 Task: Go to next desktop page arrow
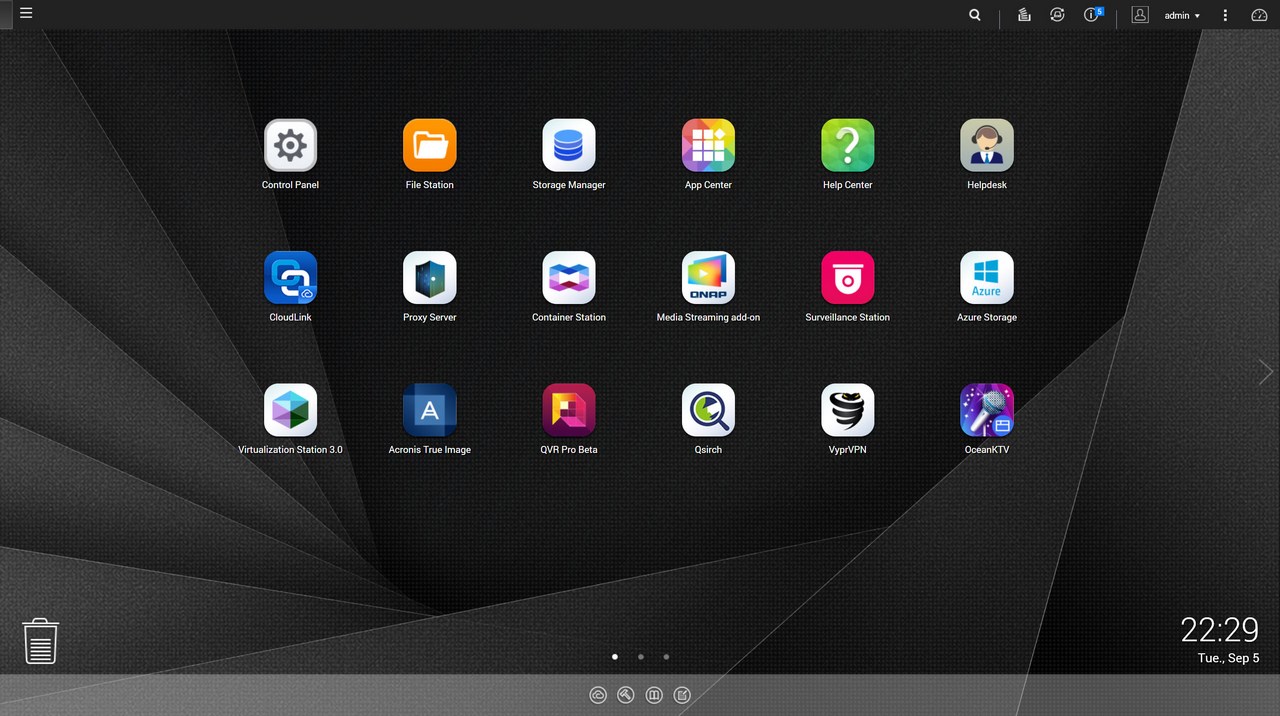point(1266,372)
